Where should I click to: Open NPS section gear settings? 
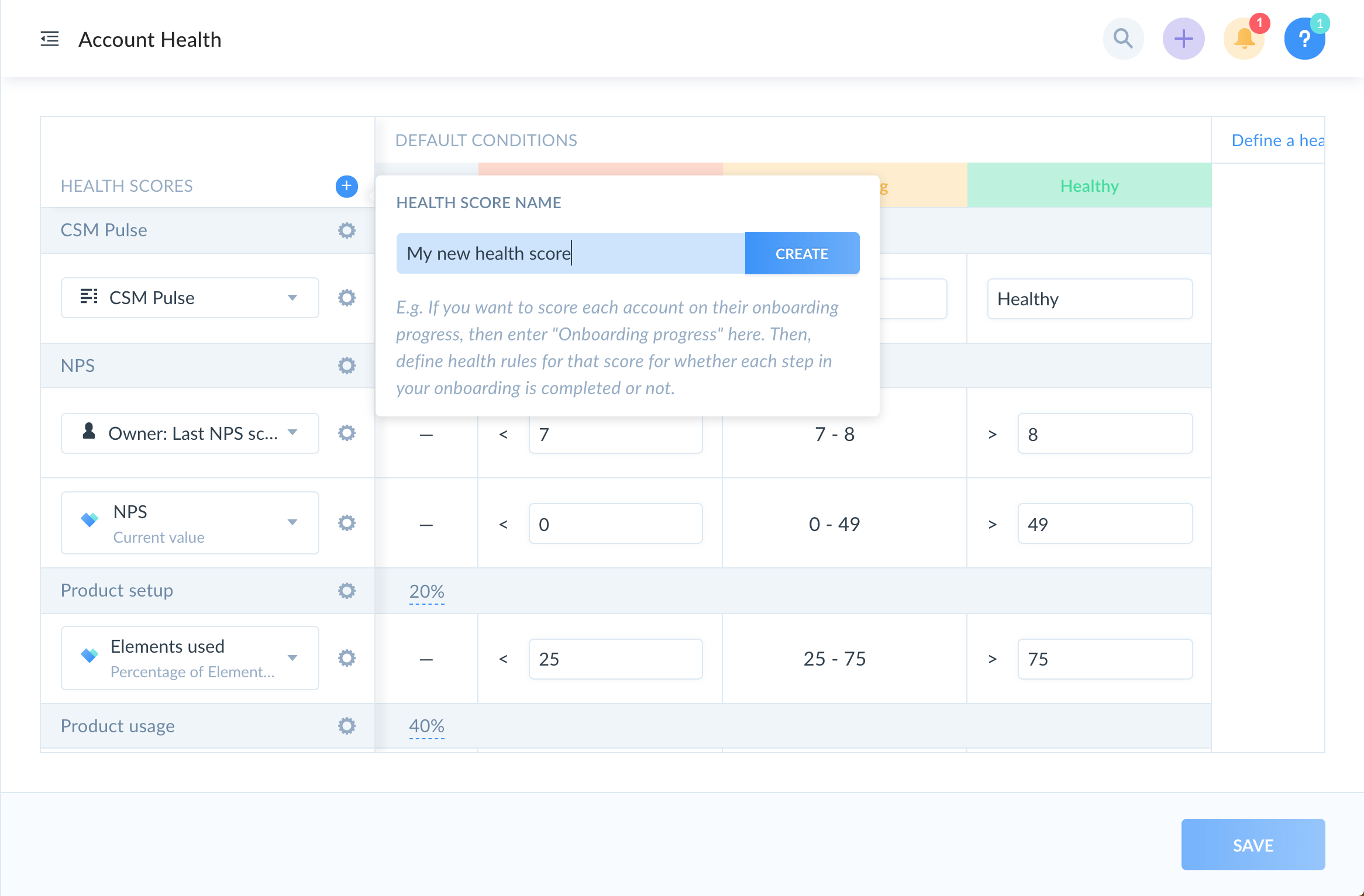(346, 366)
